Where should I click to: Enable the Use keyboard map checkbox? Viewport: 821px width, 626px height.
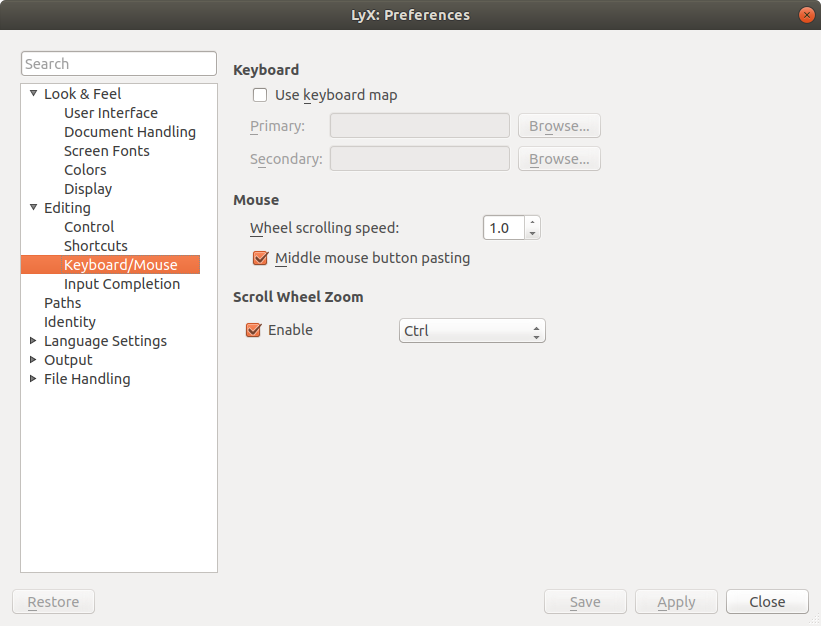coord(260,95)
